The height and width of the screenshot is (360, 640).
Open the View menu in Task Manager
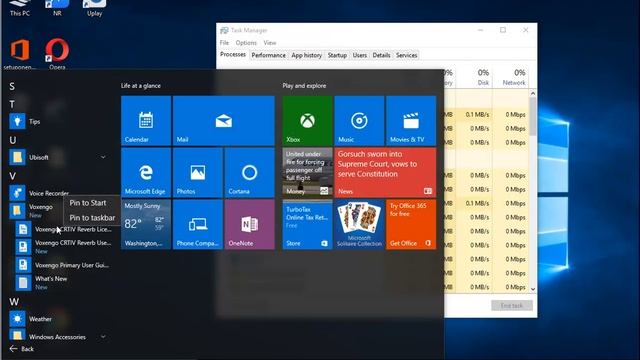pos(270,42)
